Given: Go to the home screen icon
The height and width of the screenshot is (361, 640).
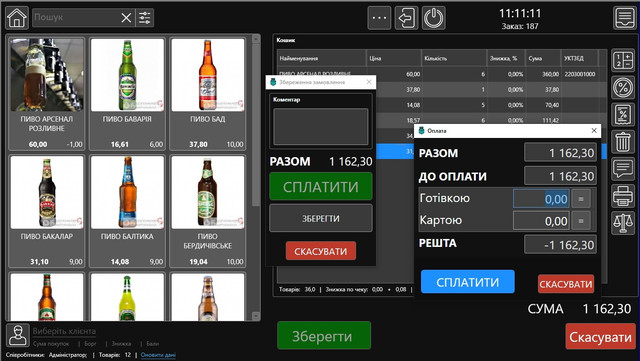Looking at the screenshot, I should click(17, 18).
